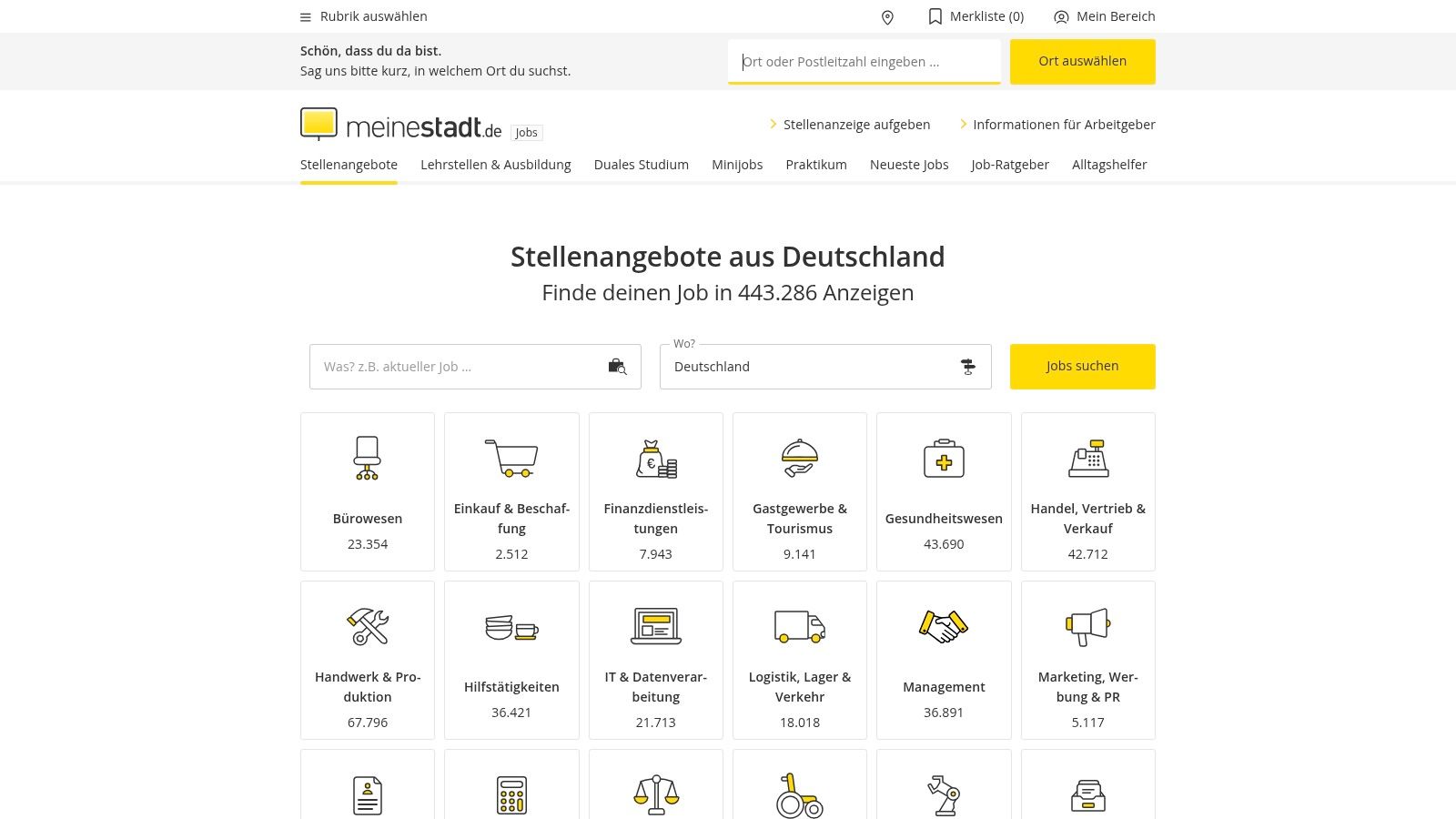Image resolution: width=1456 pixels, height=819 pixels.
Task: Click the Logistik truck icon
Action: pyautogui.click(x=800, y=627)
